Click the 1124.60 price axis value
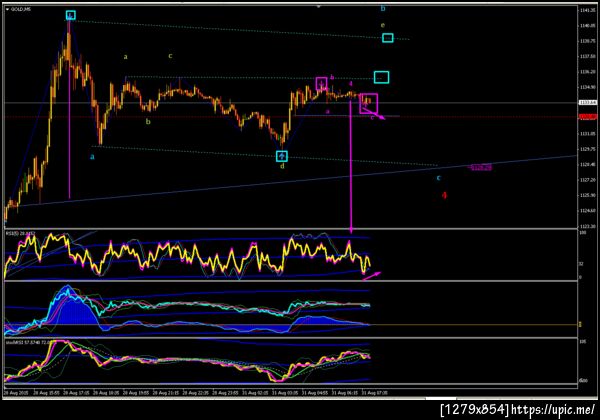 (x=587, y=211)
